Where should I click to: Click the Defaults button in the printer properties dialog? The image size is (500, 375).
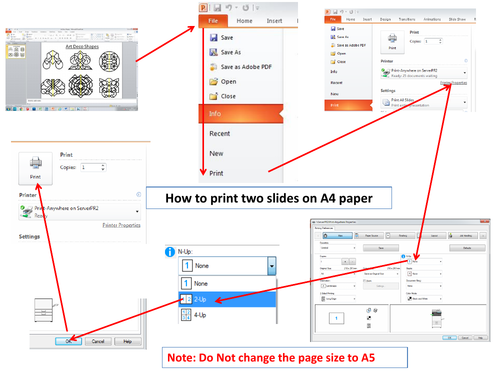(x=467, y=248)
